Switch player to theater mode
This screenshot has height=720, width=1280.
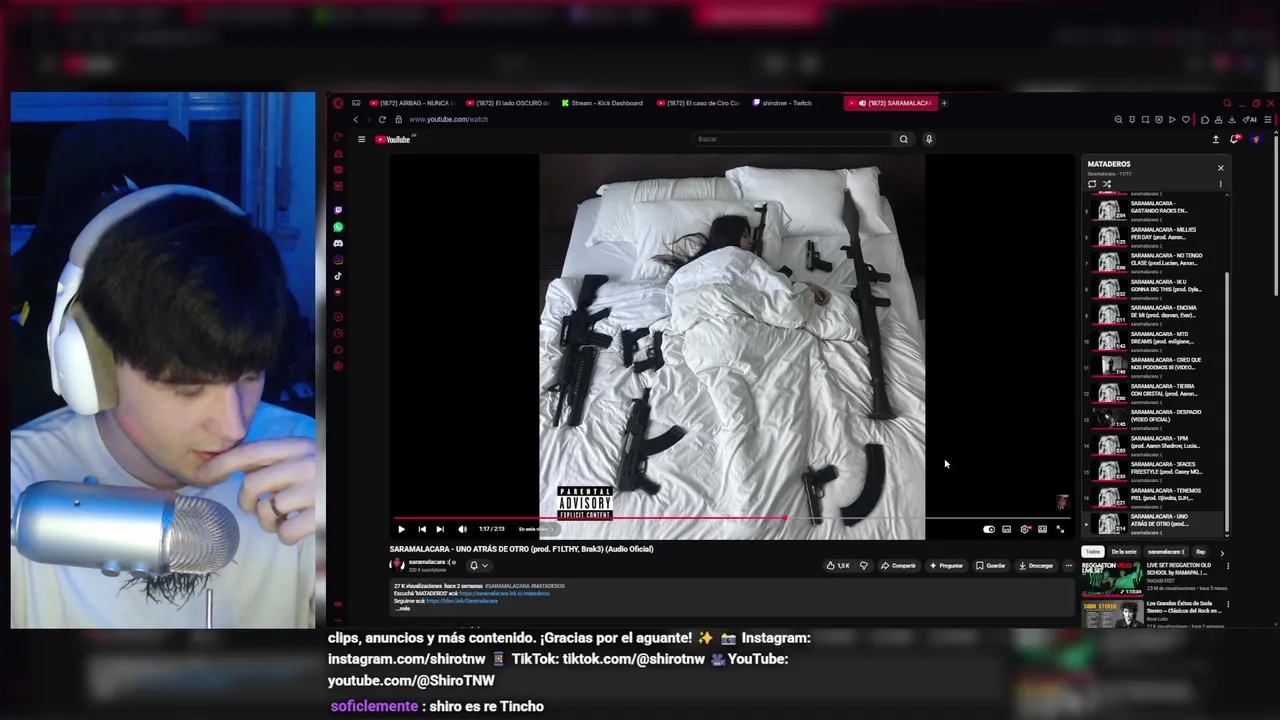click(1043, 529)
